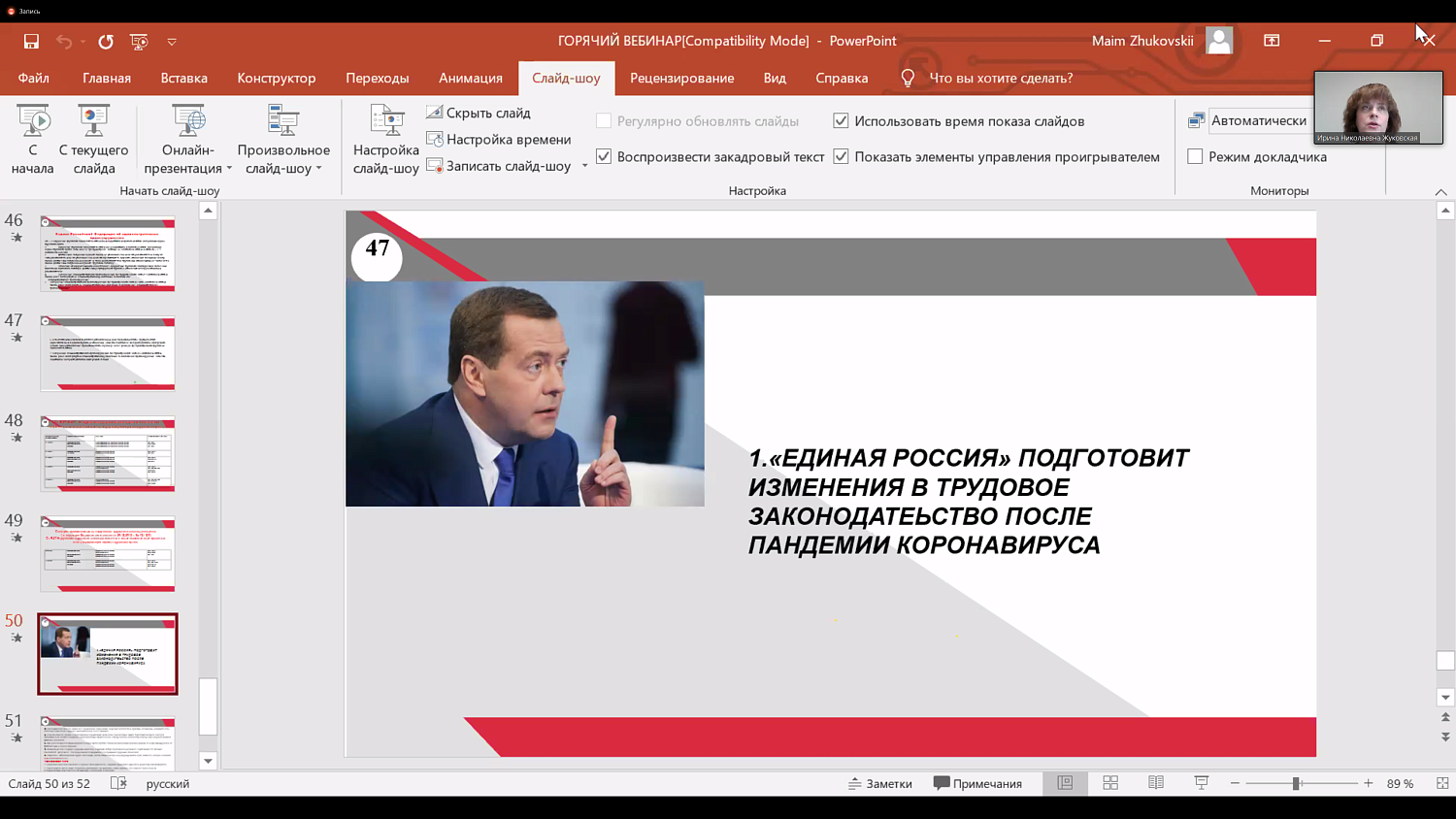Start slideshow from beginning quick access icon

pyautogui.click(x=139, y=42)
